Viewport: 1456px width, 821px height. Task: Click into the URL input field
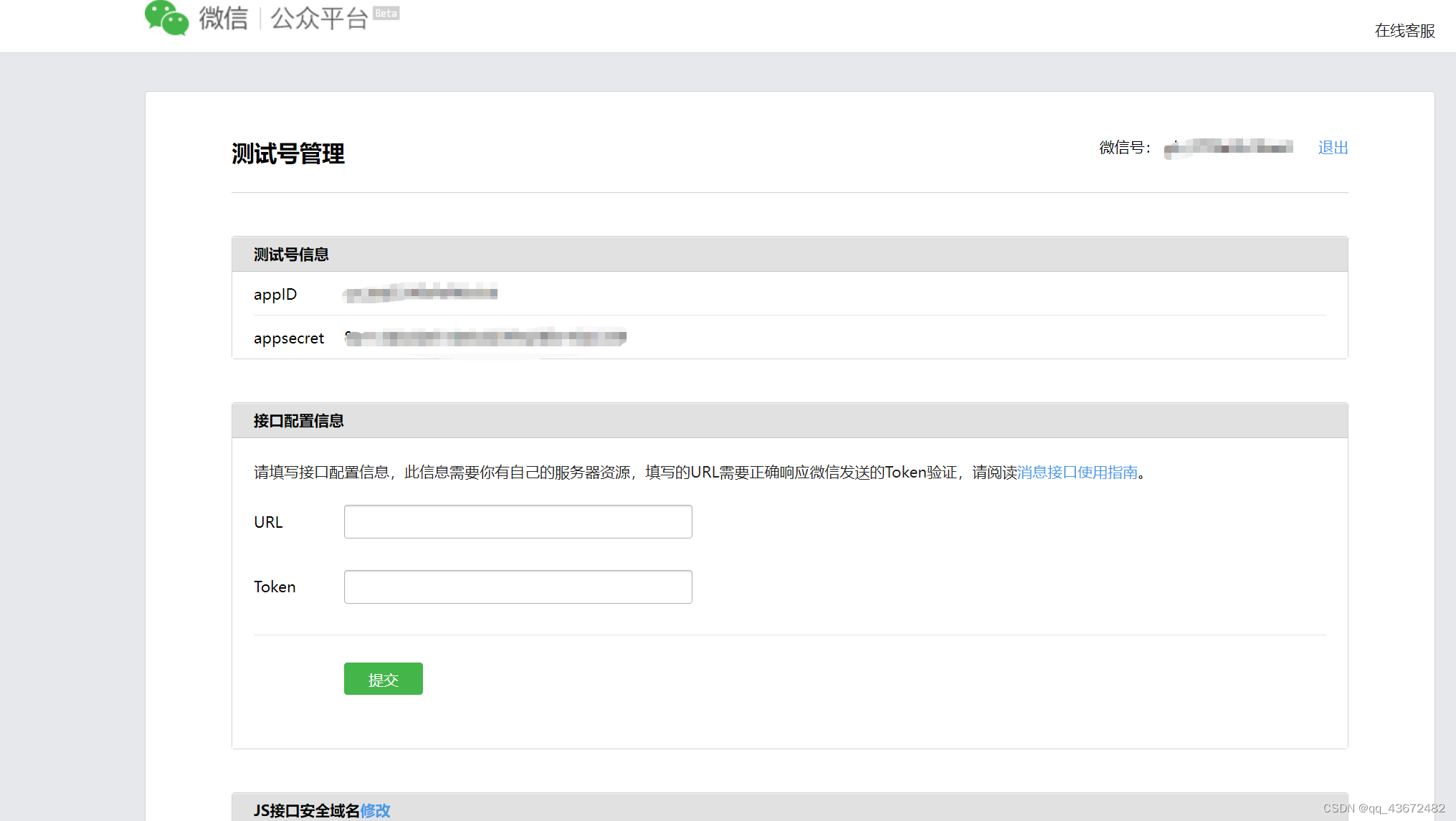(518, 522)
